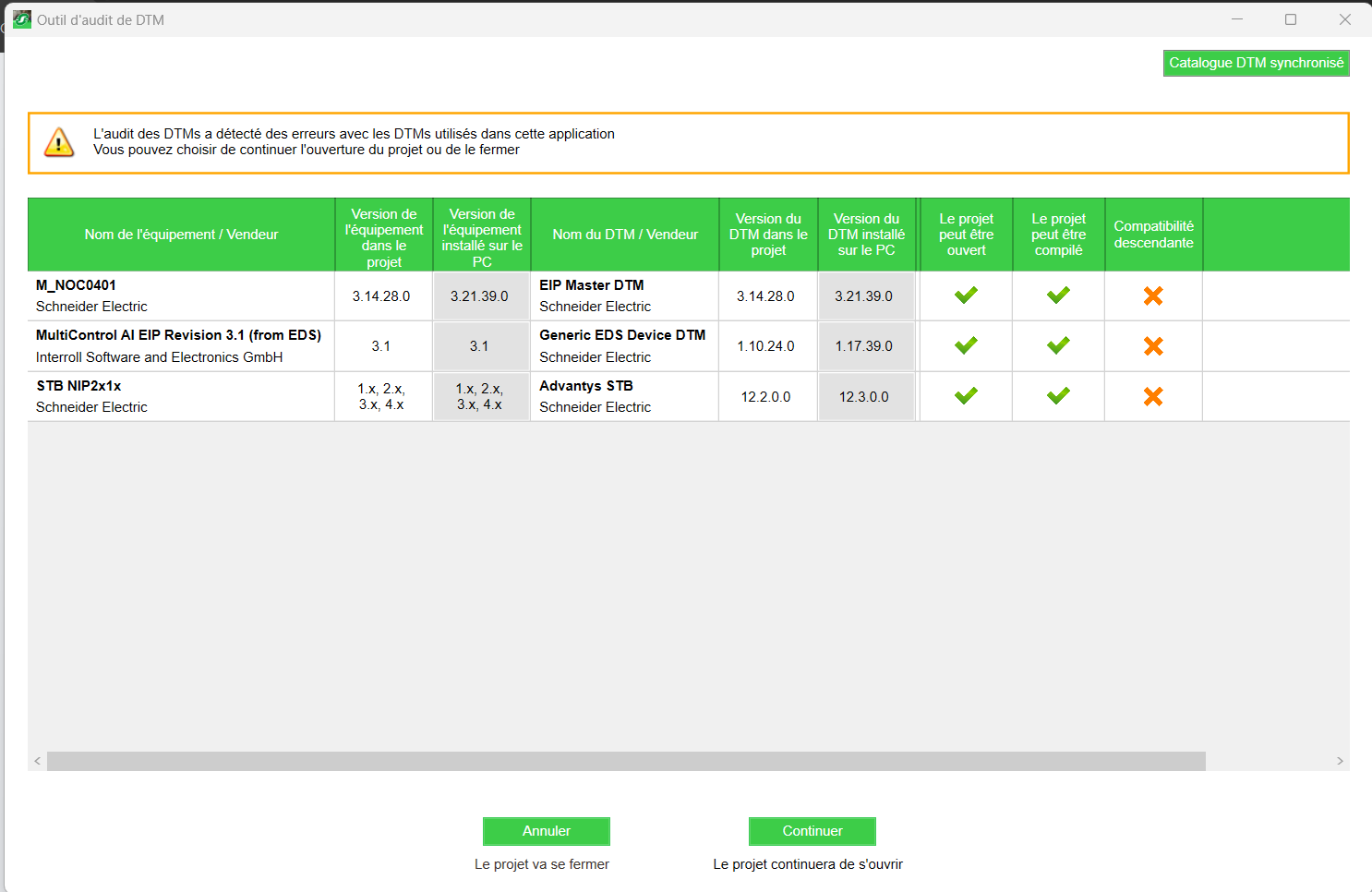Click orange X in the Generic EDS Device row
Image resolution: width=1372 pixels, height=892 pixels.
[x=1153, y=346]
